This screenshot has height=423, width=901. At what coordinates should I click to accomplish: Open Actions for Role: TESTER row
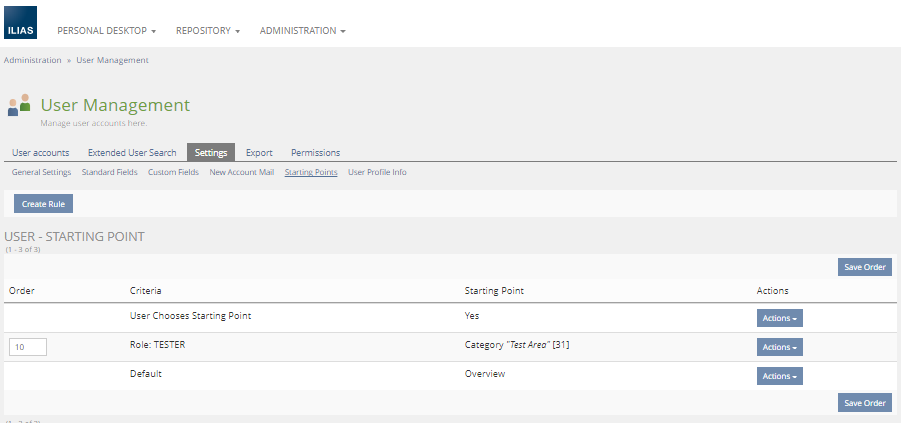click(x=779, y=347)
